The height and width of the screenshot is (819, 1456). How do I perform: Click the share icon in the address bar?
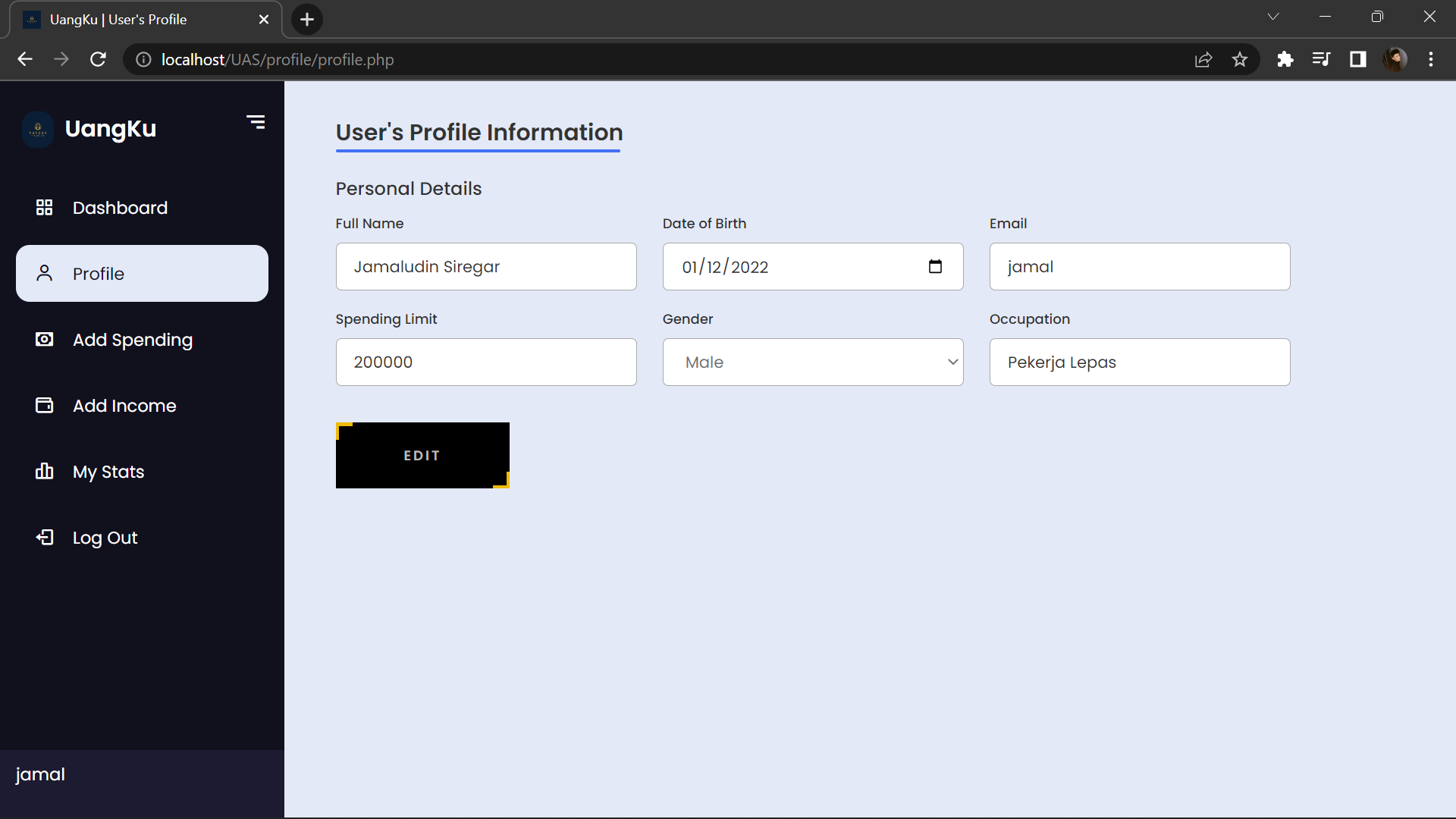point(1204,59)
